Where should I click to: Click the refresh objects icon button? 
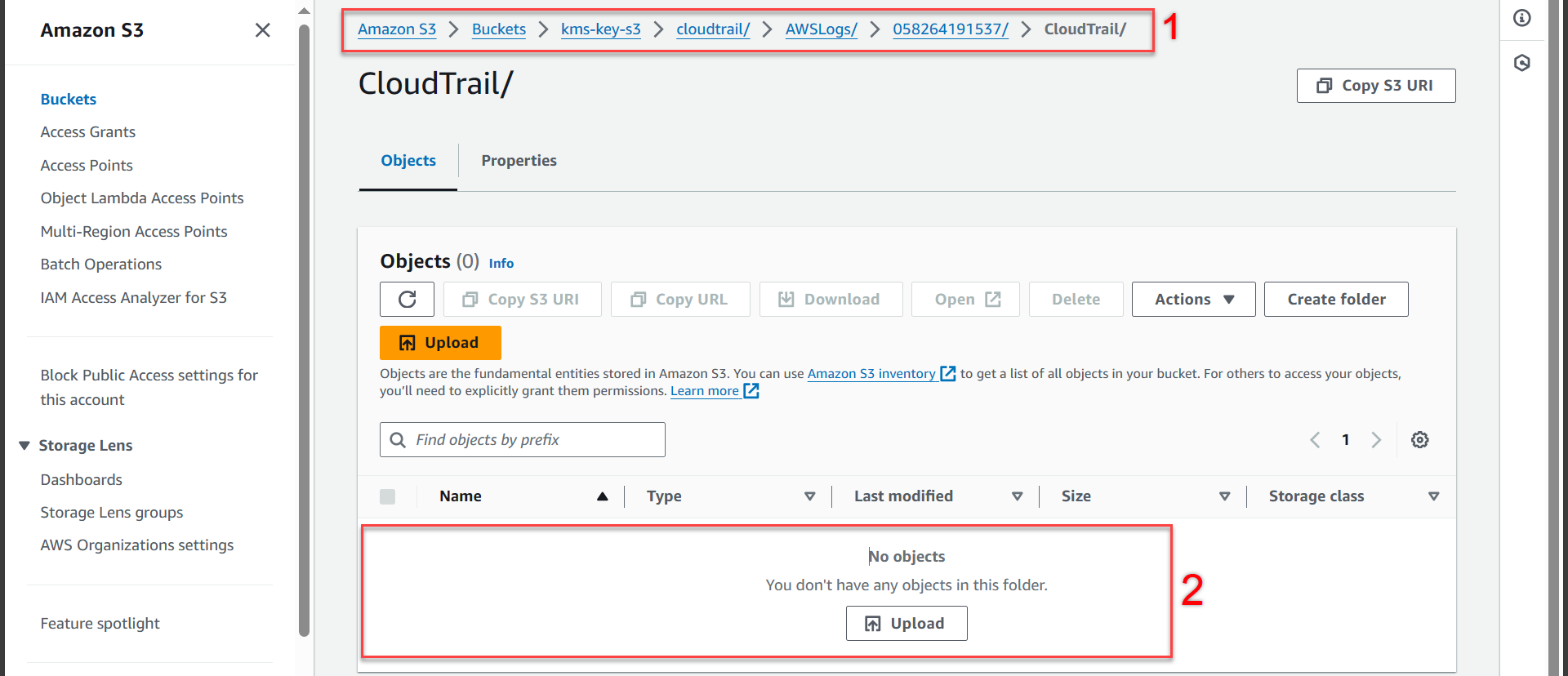407,300
